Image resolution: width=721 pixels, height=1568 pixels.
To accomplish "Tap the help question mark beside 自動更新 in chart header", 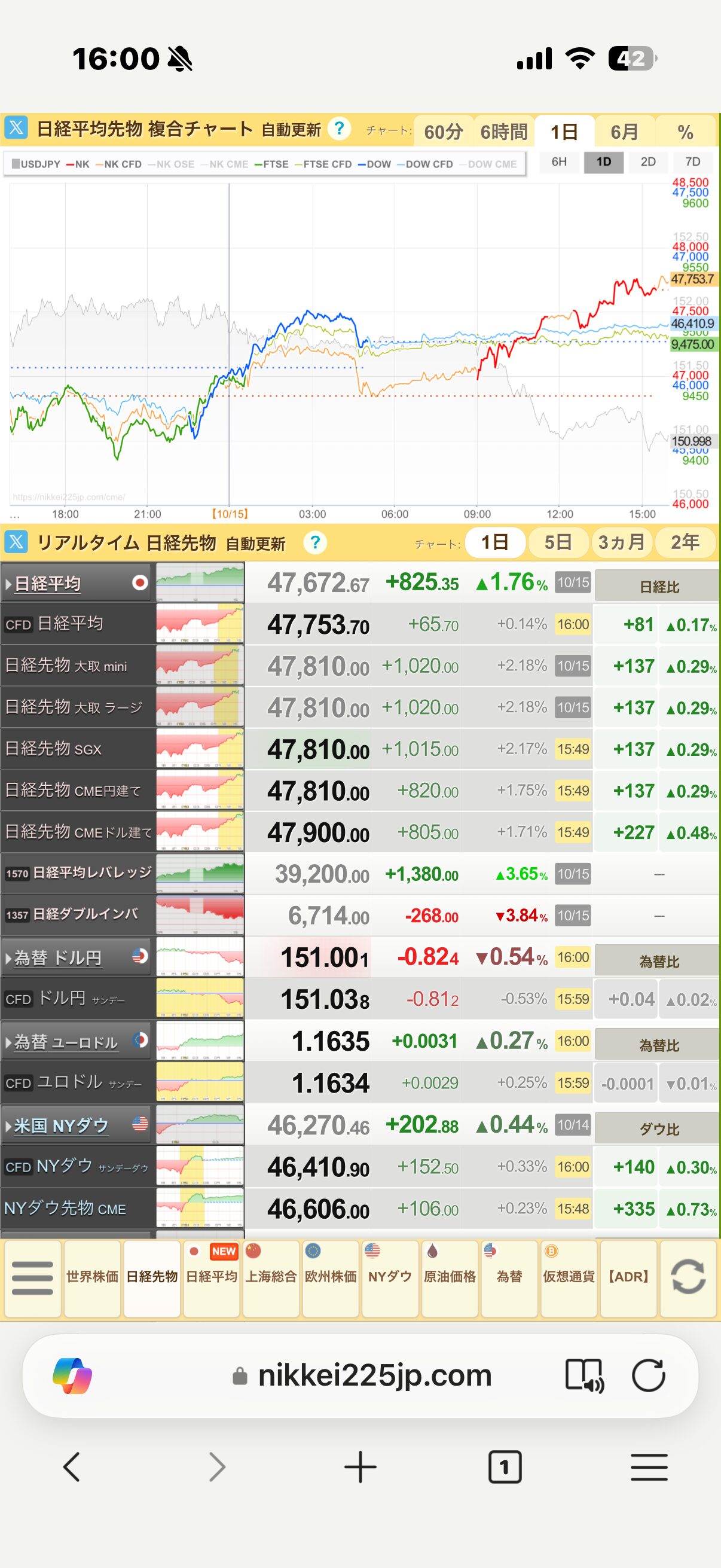I will click(339, 129).
